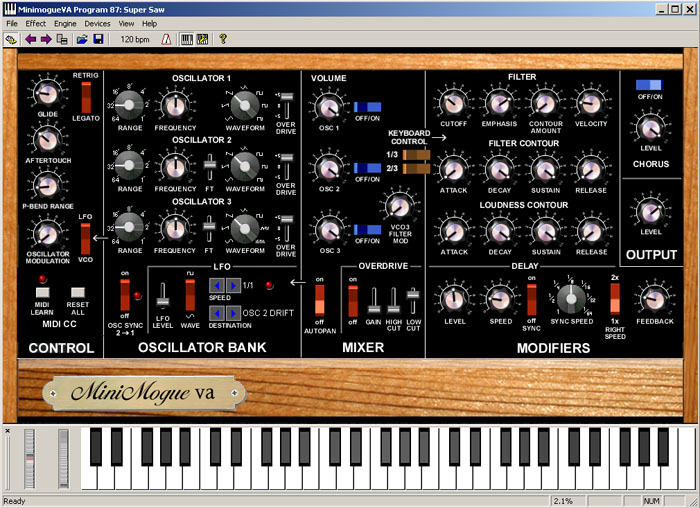Toggle the Delay Sync on/off switch
The height and width of the screenshot is (508, 700).
pos(531,300)
